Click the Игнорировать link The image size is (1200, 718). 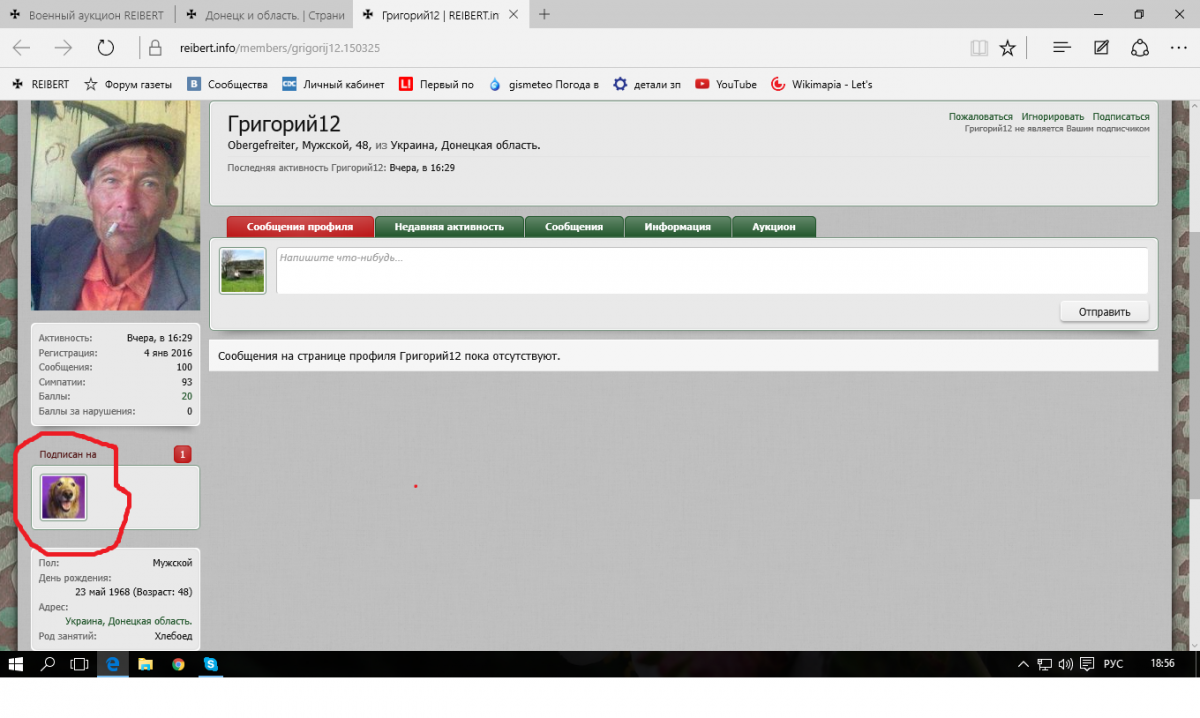pyautogui.click(x=1052, y=117)
